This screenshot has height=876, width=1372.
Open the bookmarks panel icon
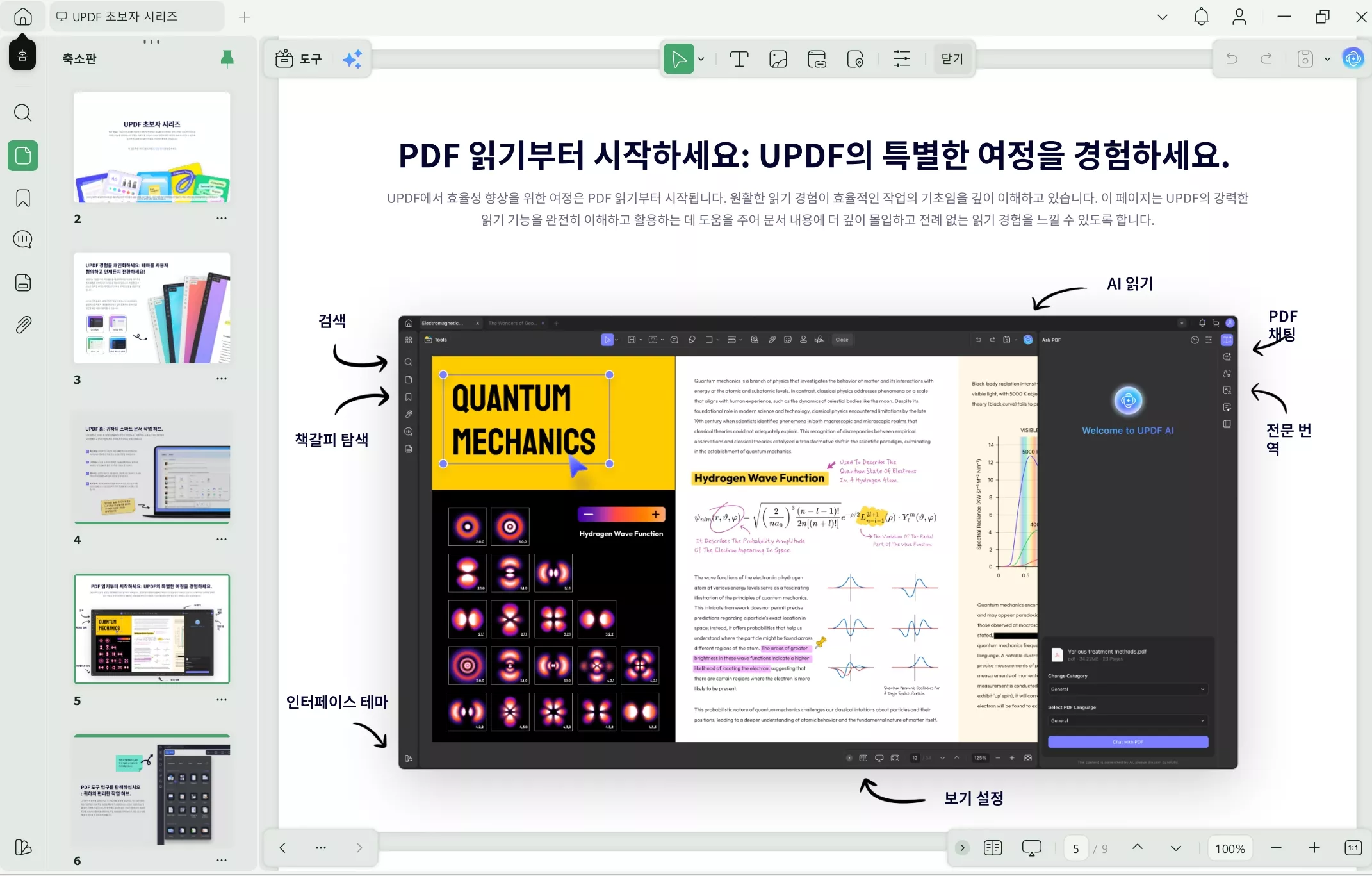click(23, 198)
